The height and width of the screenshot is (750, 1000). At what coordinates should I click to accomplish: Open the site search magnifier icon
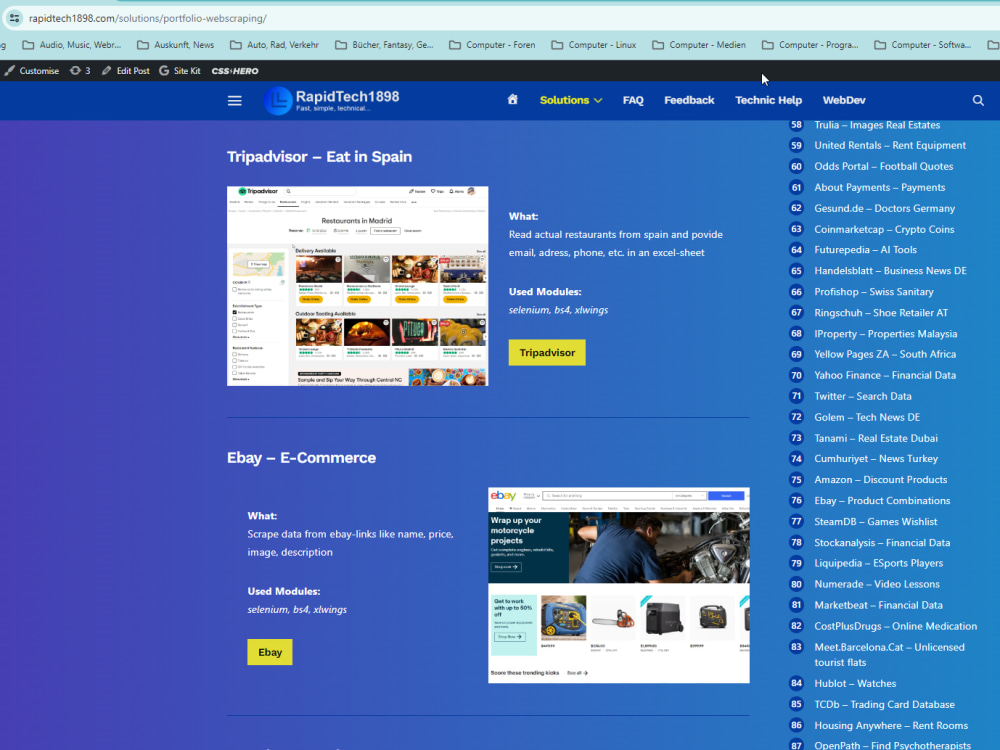pyautogui.click(x=978, y=100)
